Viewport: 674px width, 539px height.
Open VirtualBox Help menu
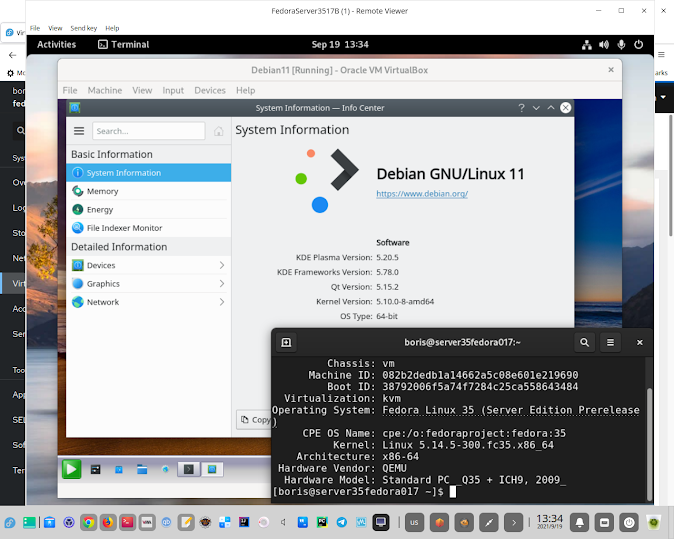click(245, 90)
